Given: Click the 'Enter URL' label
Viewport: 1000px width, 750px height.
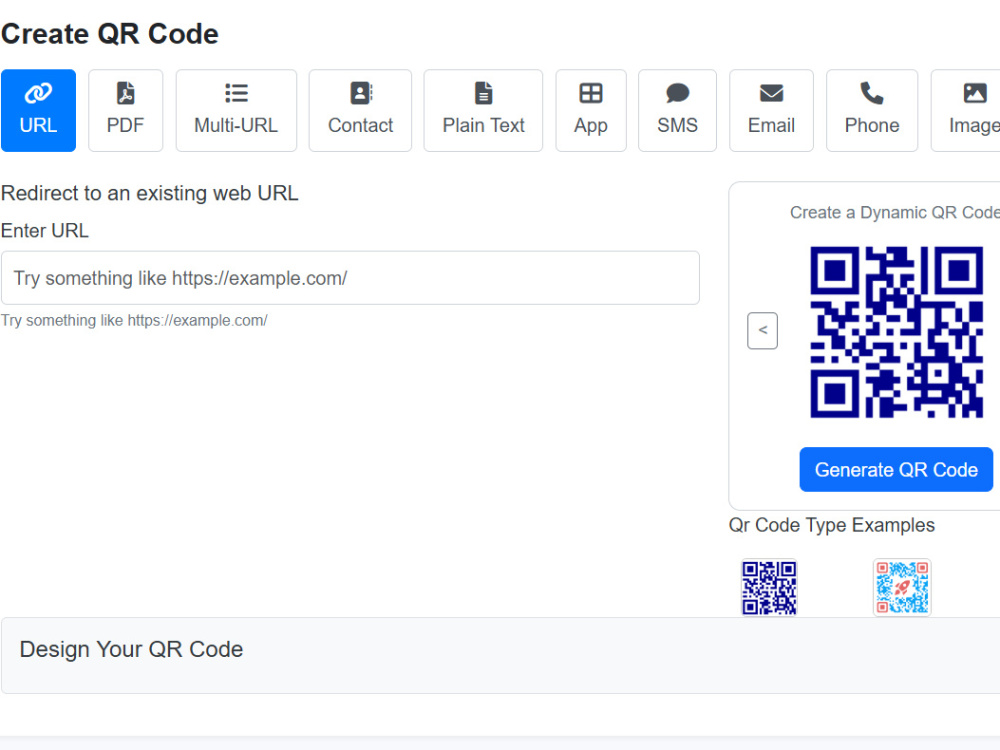Looking at the screenshot, I should point(45,230).
